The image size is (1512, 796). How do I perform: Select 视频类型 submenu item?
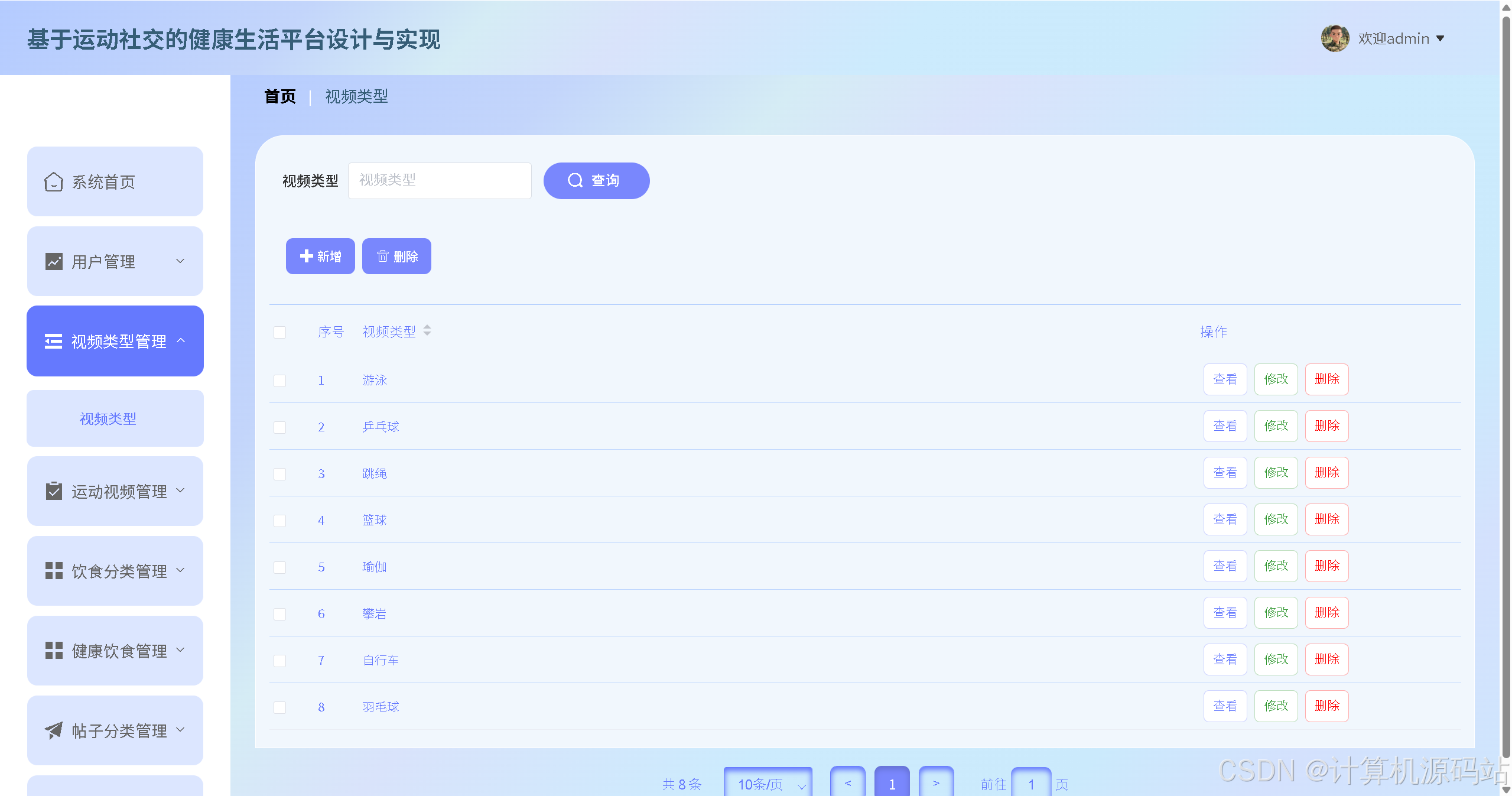115,418
